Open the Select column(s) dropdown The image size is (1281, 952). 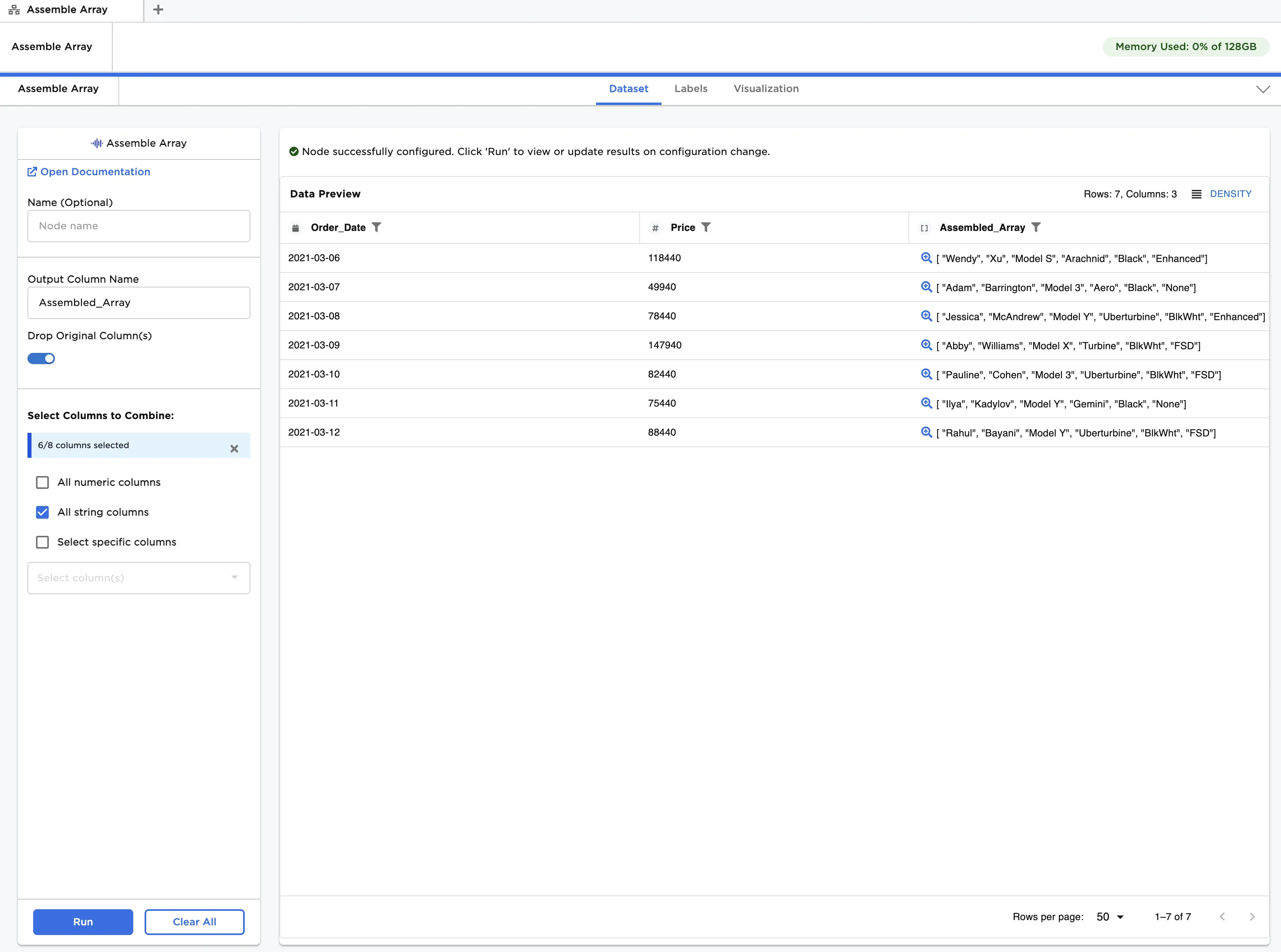coord(139,578)
